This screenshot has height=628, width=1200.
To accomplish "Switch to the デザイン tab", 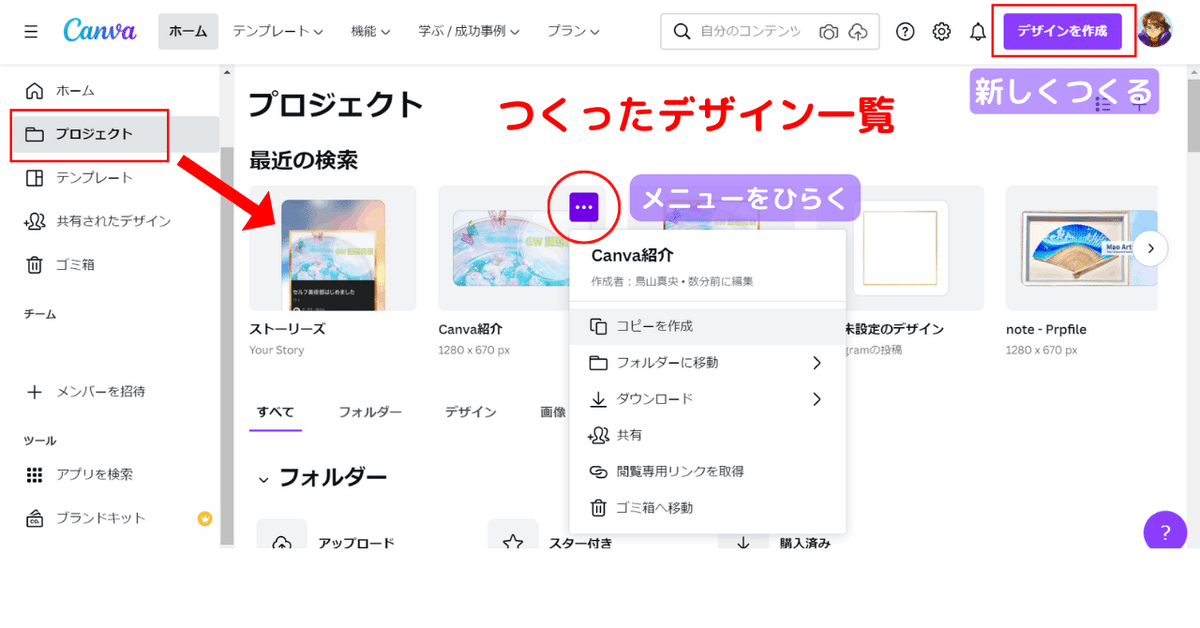I will 471,412.
